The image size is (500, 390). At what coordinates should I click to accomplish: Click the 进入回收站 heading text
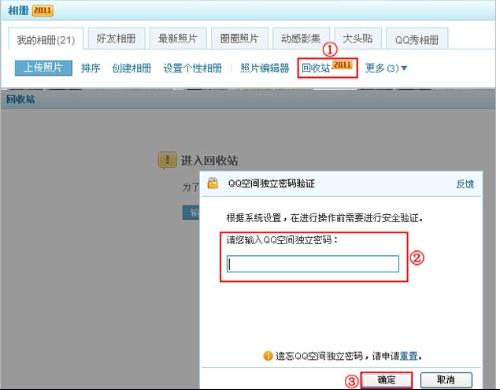coord(209,161)
